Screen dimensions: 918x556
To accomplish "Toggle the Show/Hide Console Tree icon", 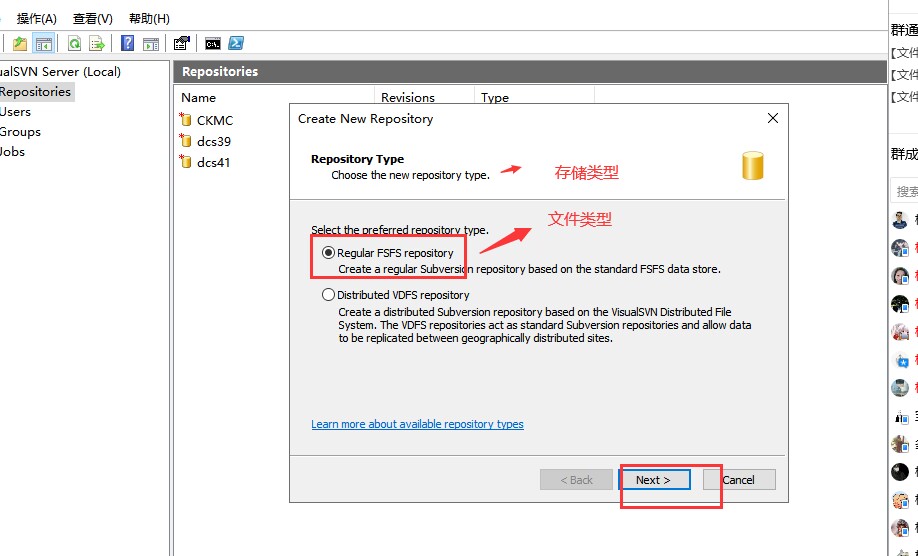I will (44, 43).
